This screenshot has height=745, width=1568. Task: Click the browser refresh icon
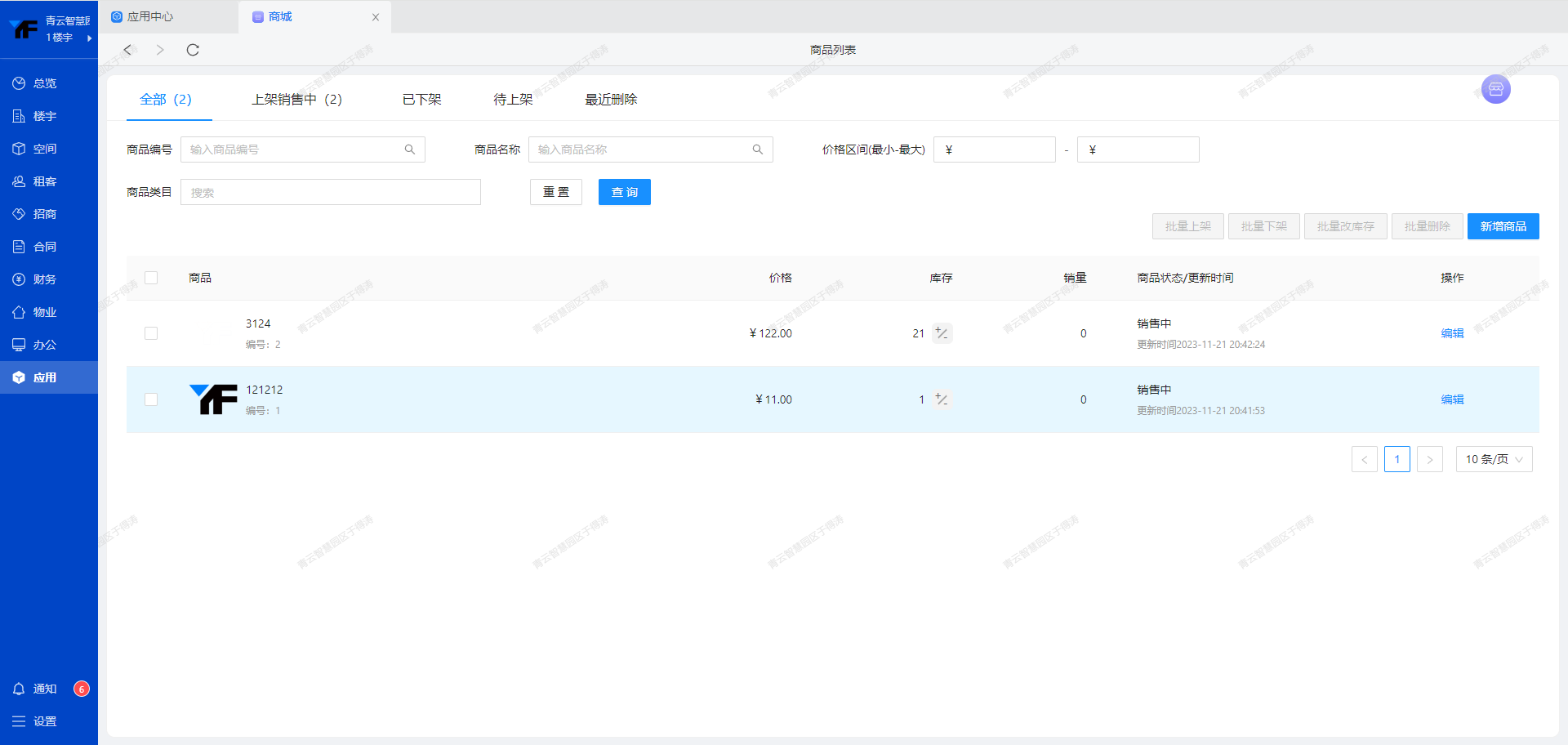pos(193,50)
